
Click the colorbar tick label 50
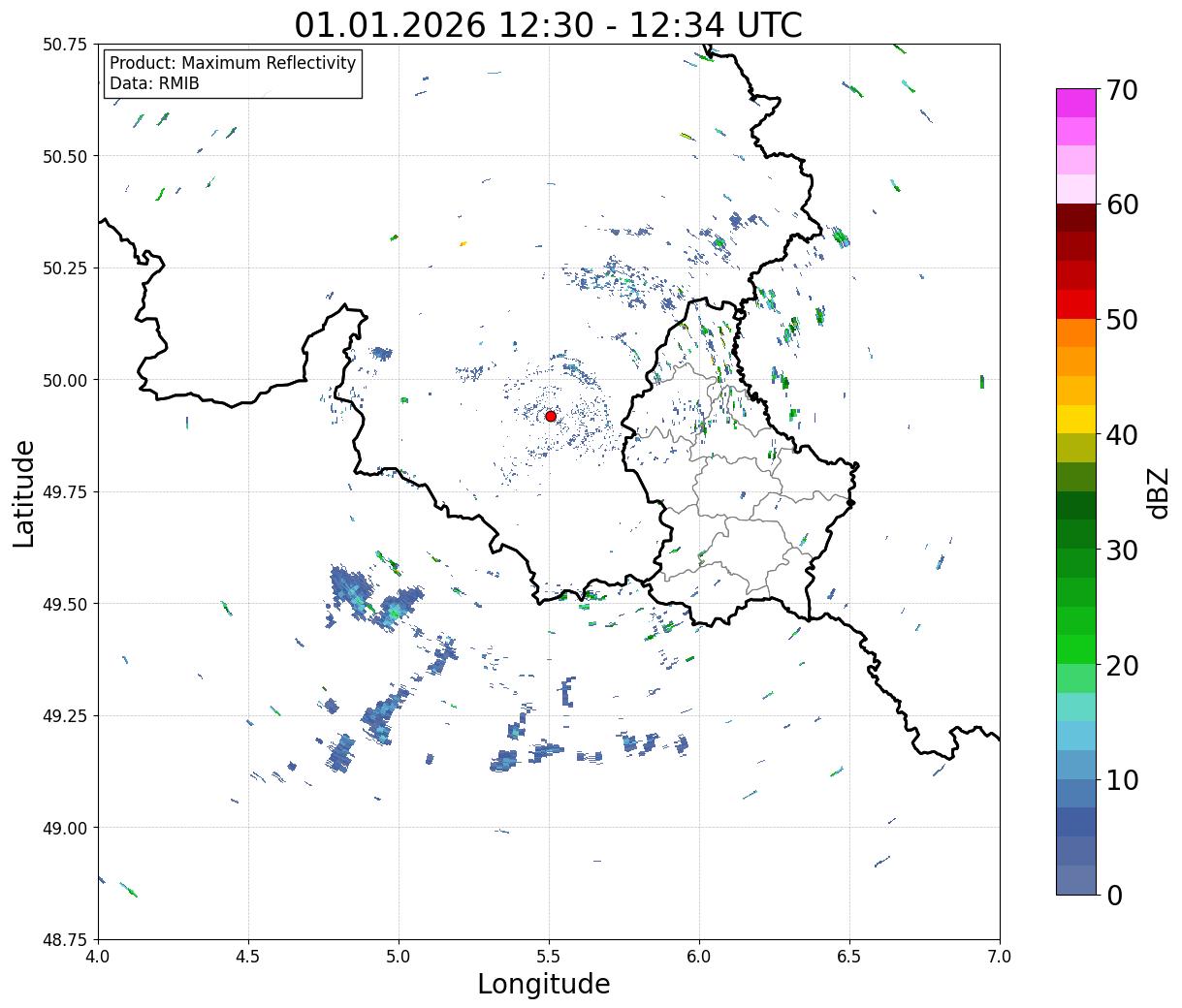1121,320
